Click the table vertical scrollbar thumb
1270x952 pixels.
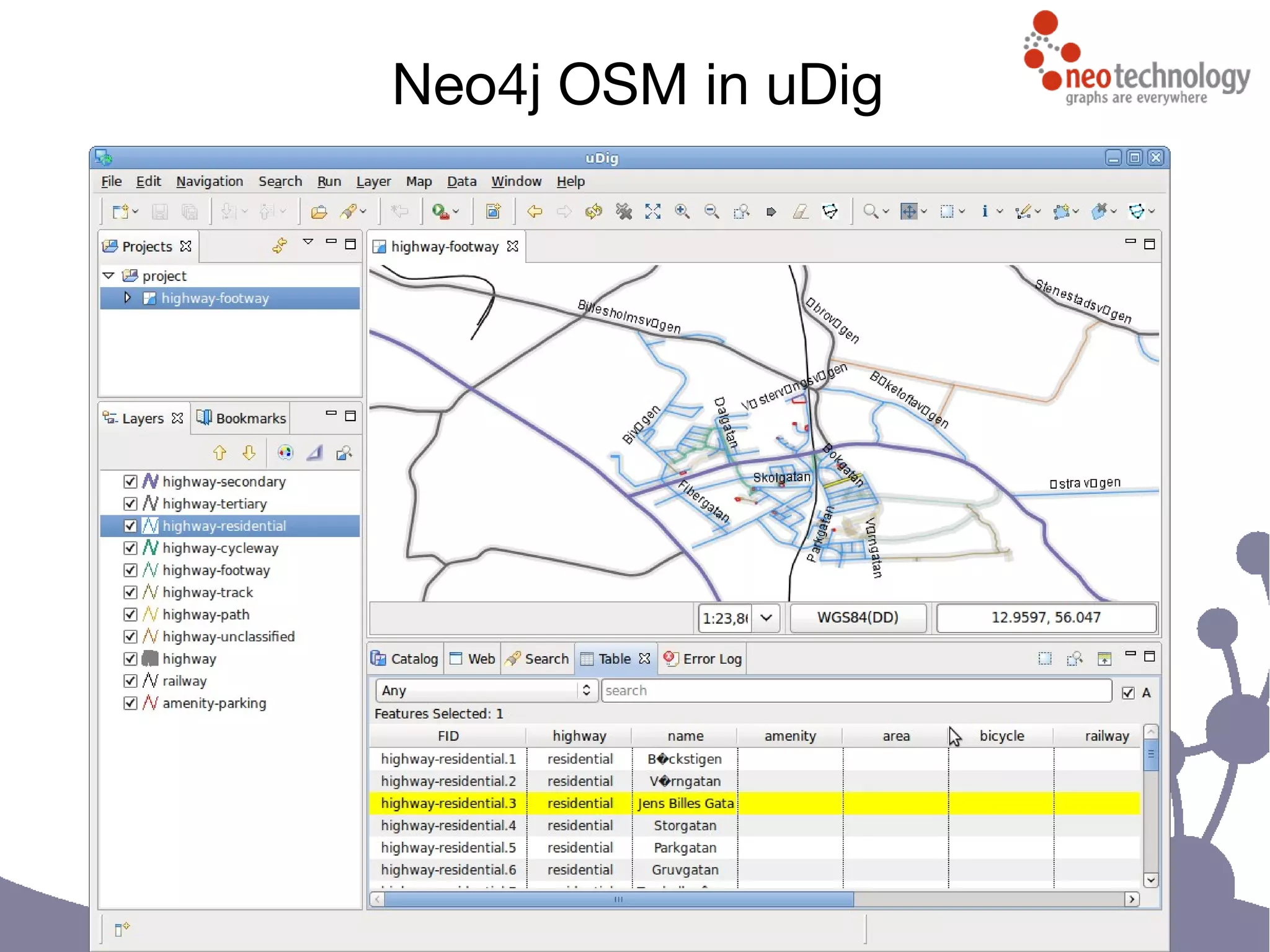(x=1150, y=754)
